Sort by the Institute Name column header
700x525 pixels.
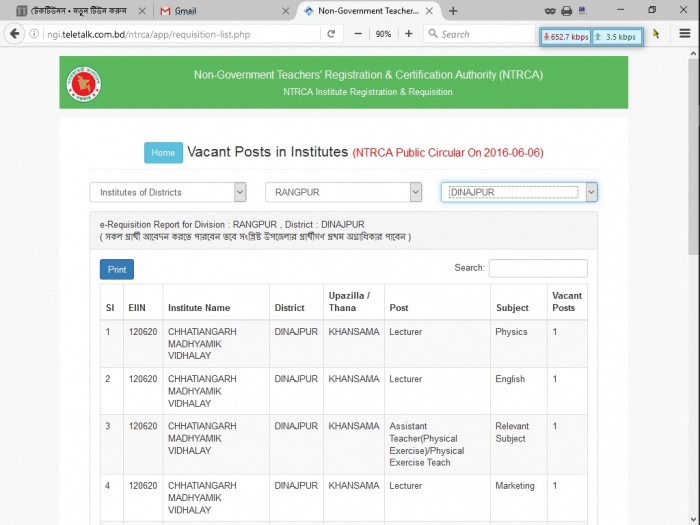pos(216,302)
